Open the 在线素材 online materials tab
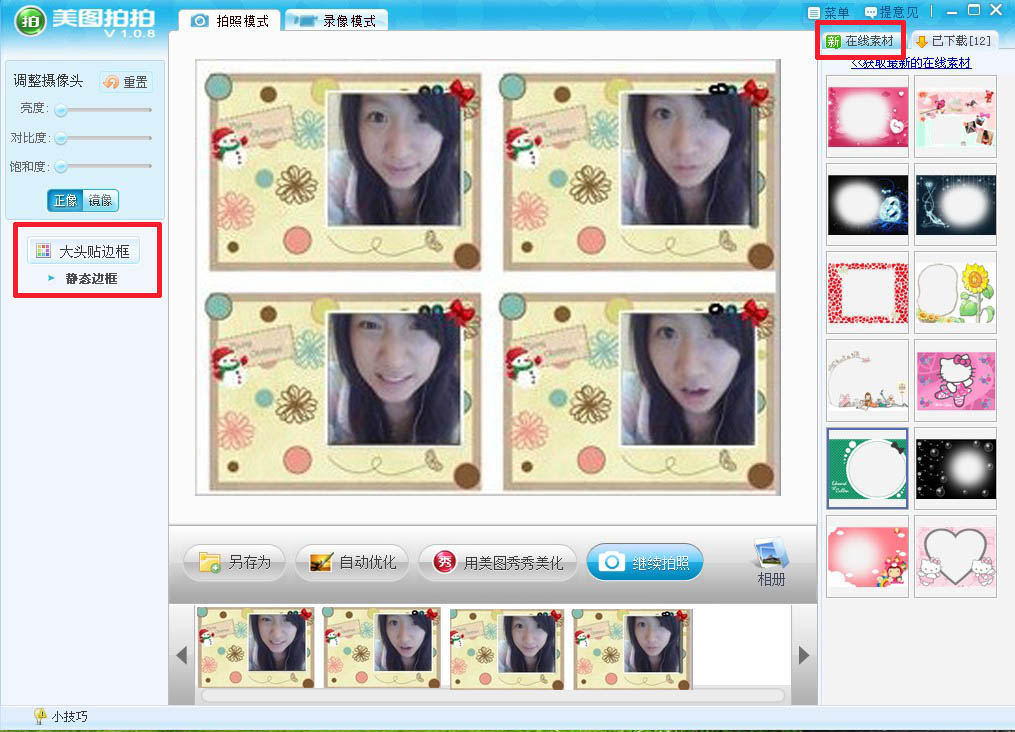This screenshot has height=732, width=1015. coord(860,41)
